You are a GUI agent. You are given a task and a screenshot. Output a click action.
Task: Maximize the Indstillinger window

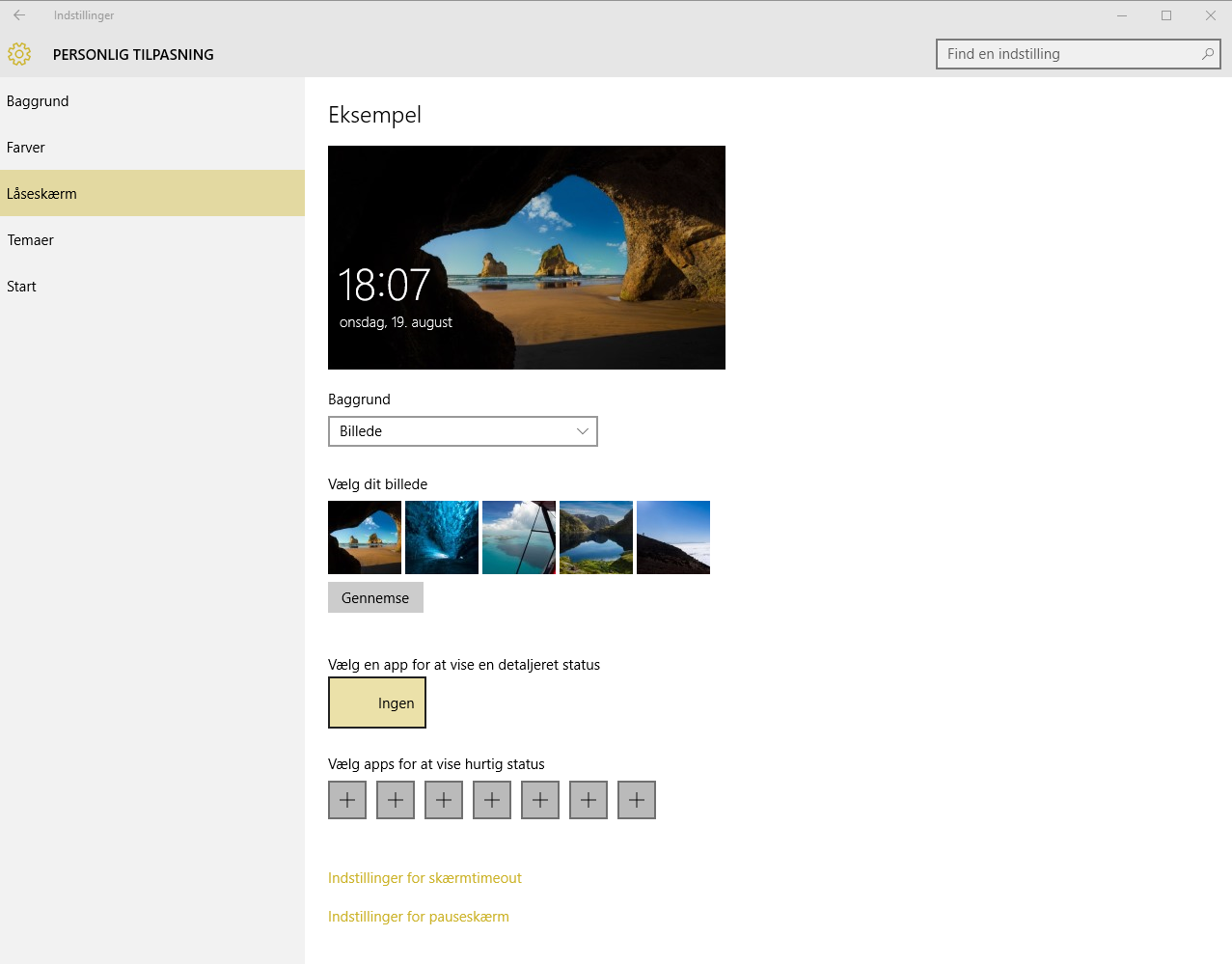point(1166,15)
